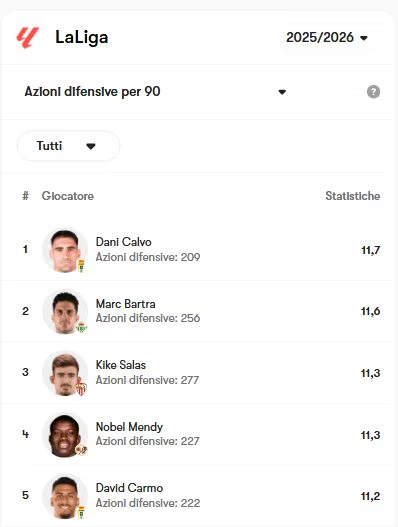Expand the Azioni difensive per 90 selector
This screenshot has width=398, height=527.
click(156, 92)
